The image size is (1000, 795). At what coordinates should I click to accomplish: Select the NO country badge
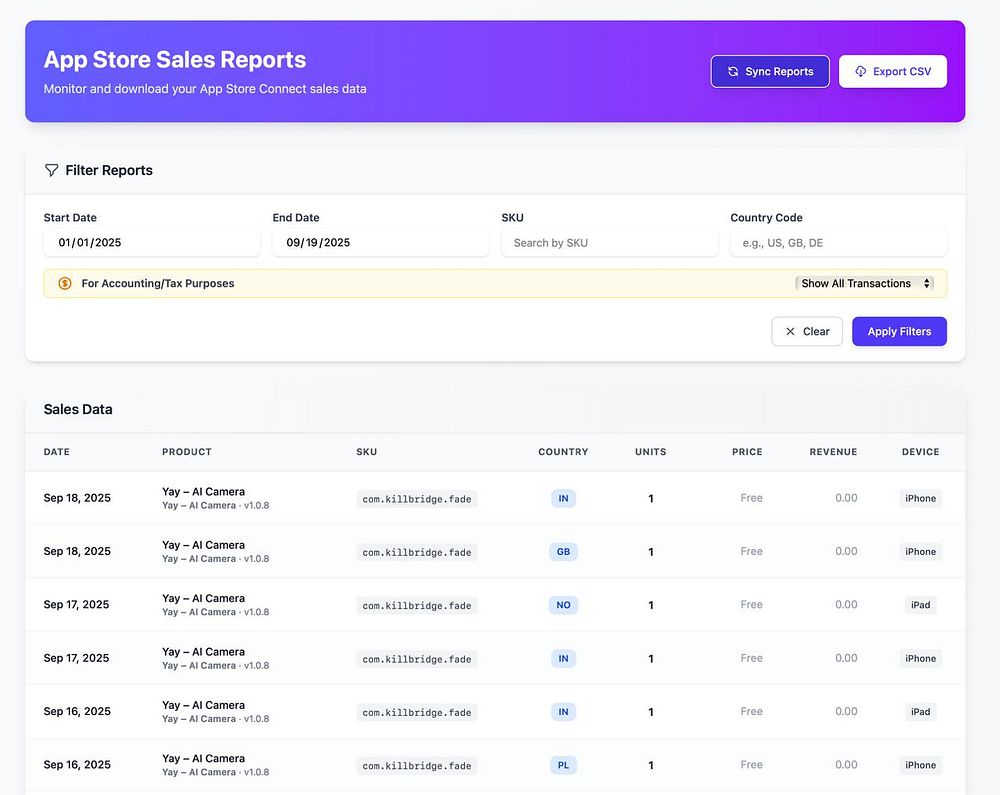pos(563,605)
